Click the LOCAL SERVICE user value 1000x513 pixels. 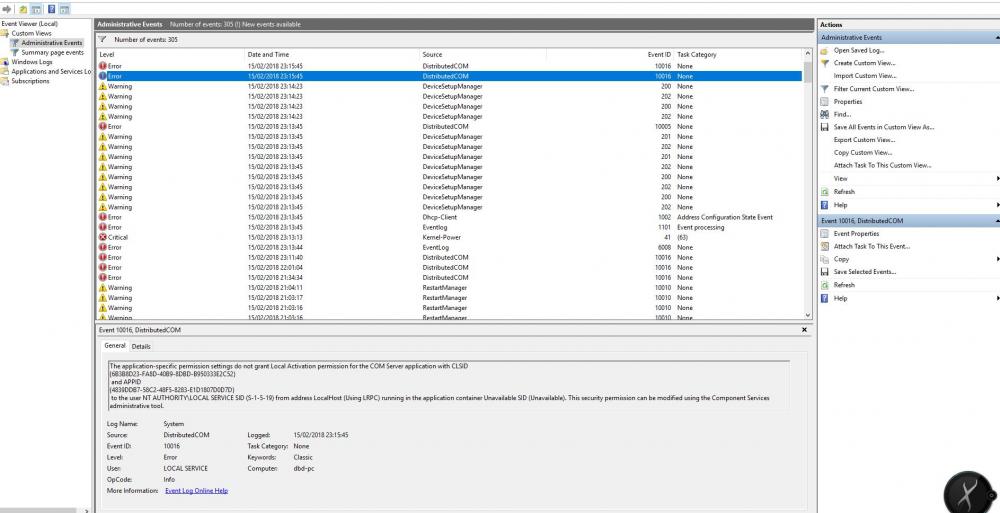click(x=186, y=468)
